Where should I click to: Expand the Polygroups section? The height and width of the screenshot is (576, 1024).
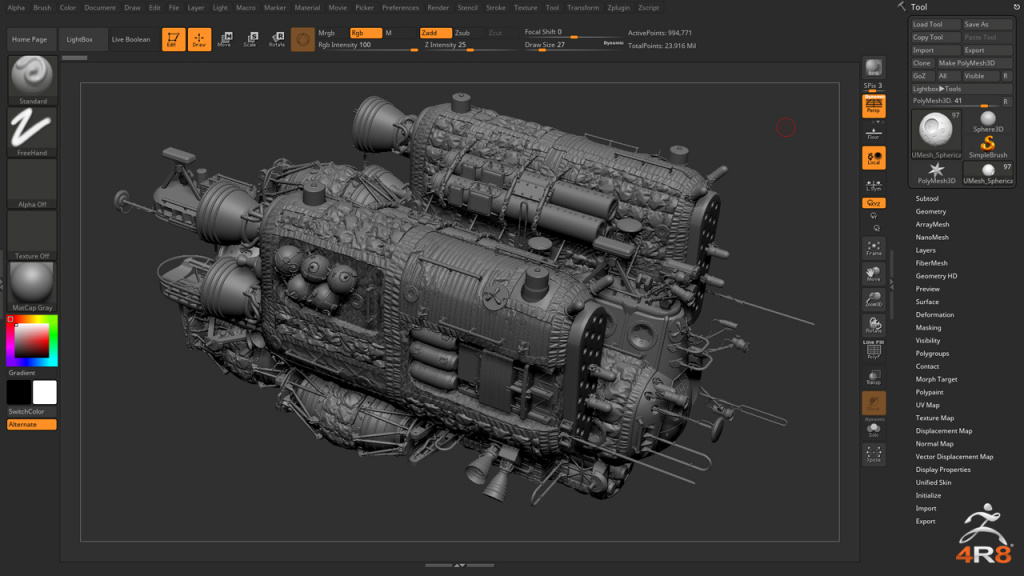tap(932, 353)
